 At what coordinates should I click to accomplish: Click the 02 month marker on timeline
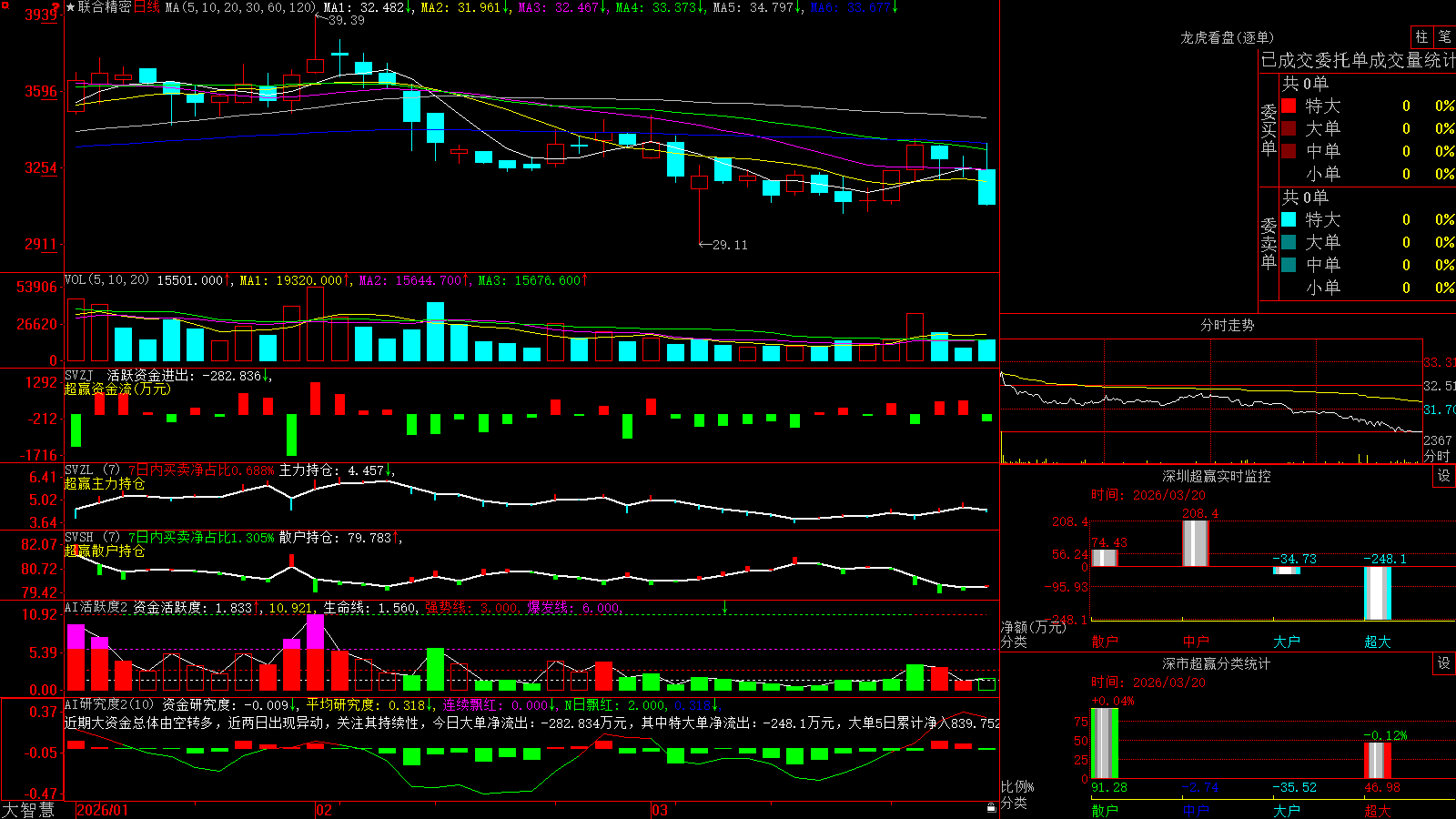tap(324, 810)
